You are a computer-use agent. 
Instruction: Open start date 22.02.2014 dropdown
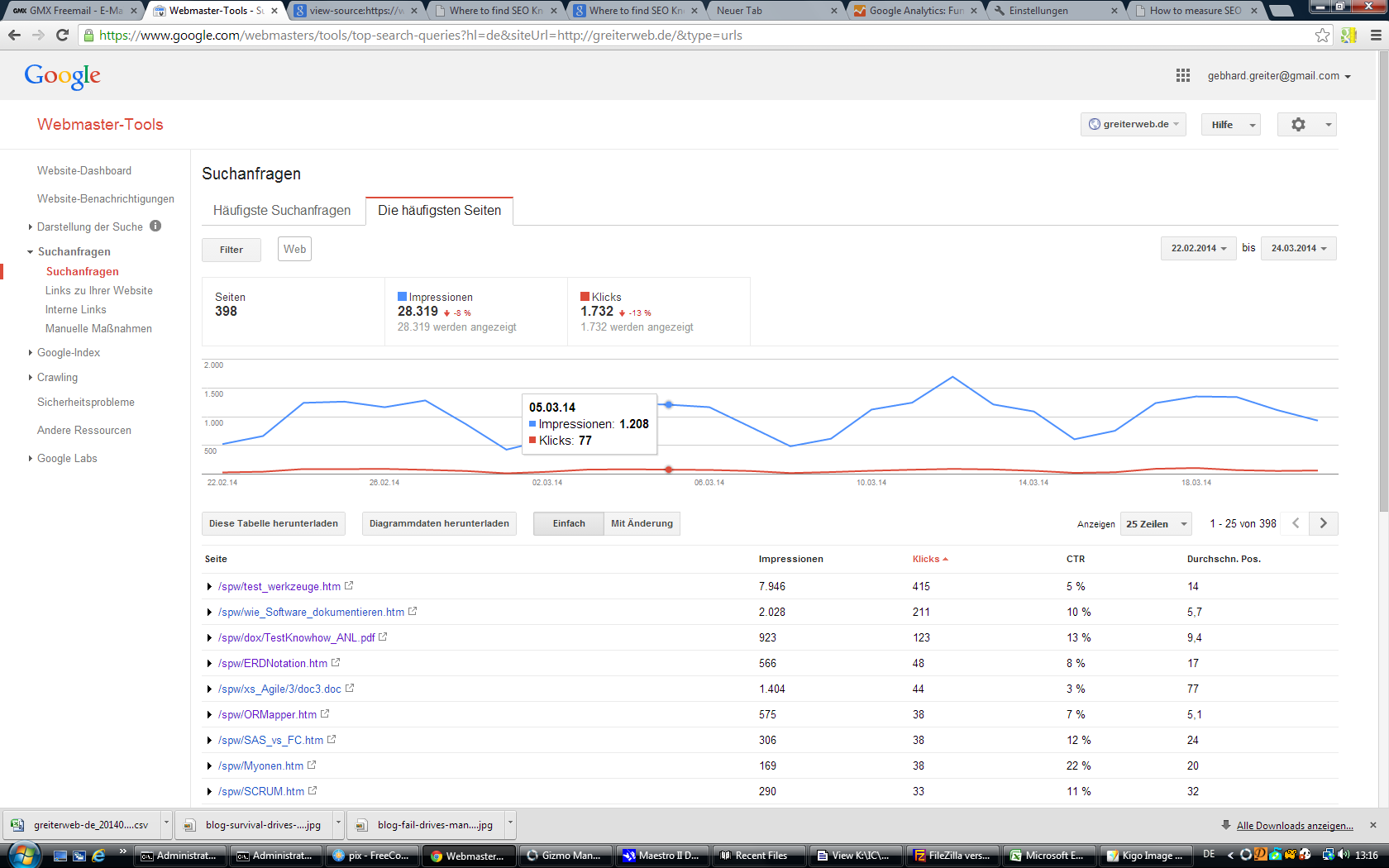1198,248
